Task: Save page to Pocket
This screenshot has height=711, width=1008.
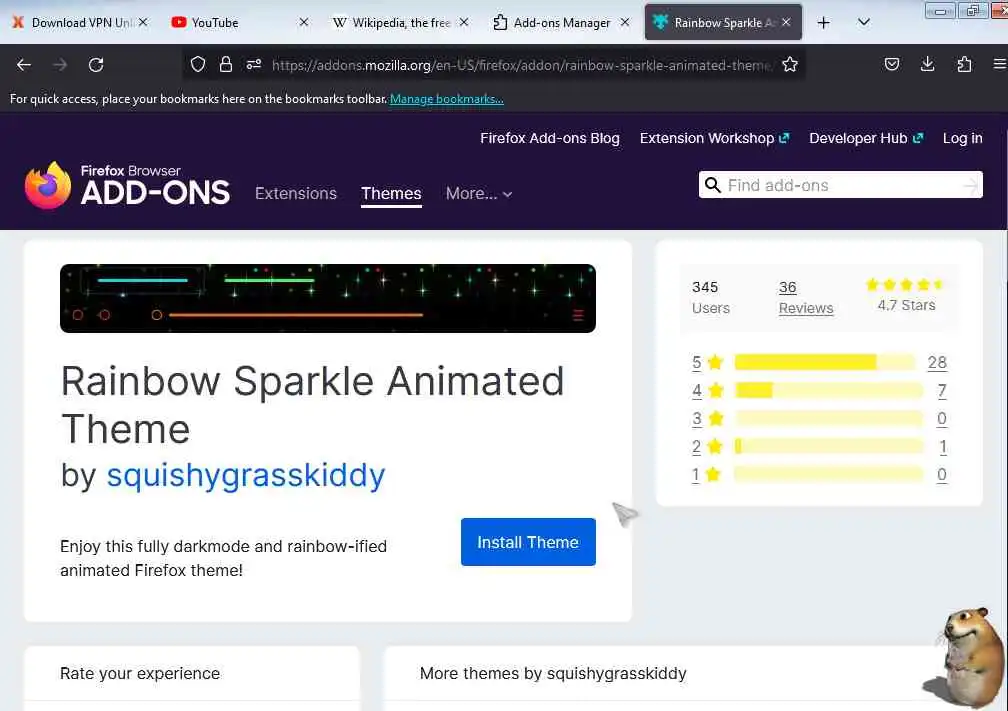Action: pyautogui.click(x=892, y=65)
